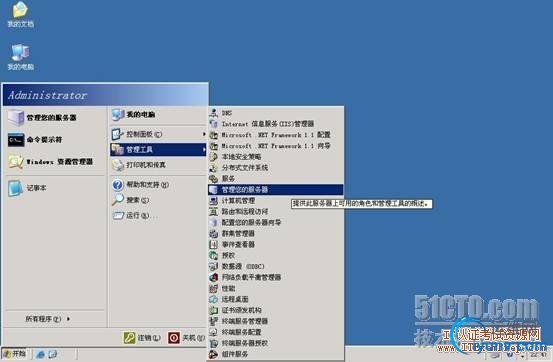Open 本地安全策略
The image size is (553, 362).
(x=276, y=157)
